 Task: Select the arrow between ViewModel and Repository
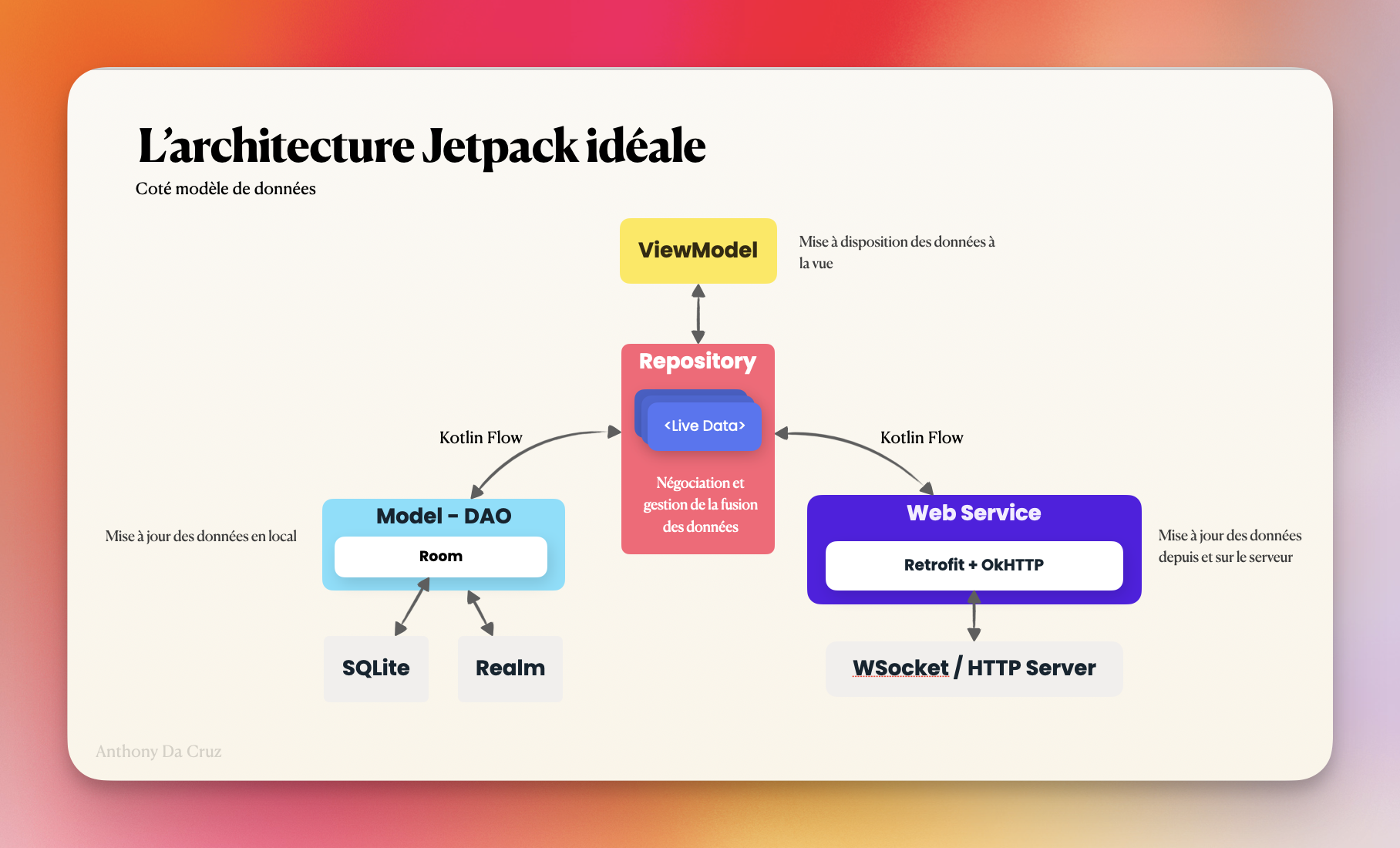pyautogui.click(x=698, y=314)
